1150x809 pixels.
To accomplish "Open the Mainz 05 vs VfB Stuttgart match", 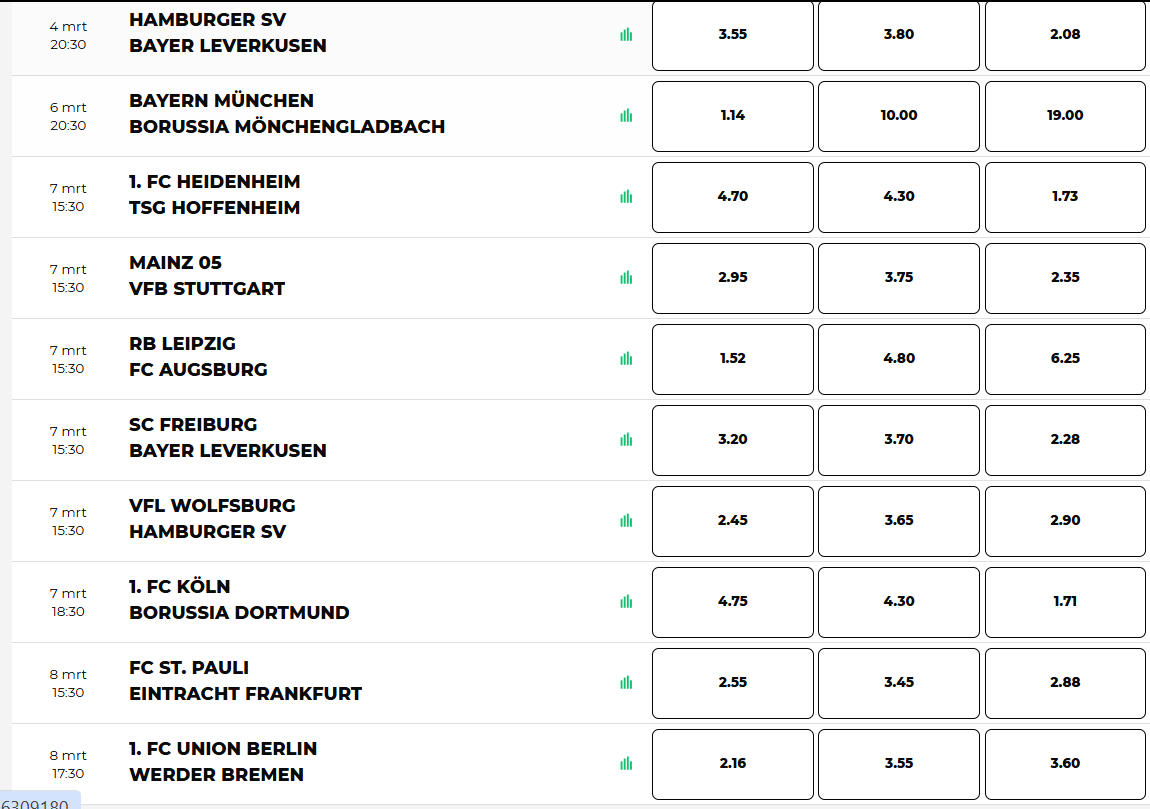I will tap(207, 276).
